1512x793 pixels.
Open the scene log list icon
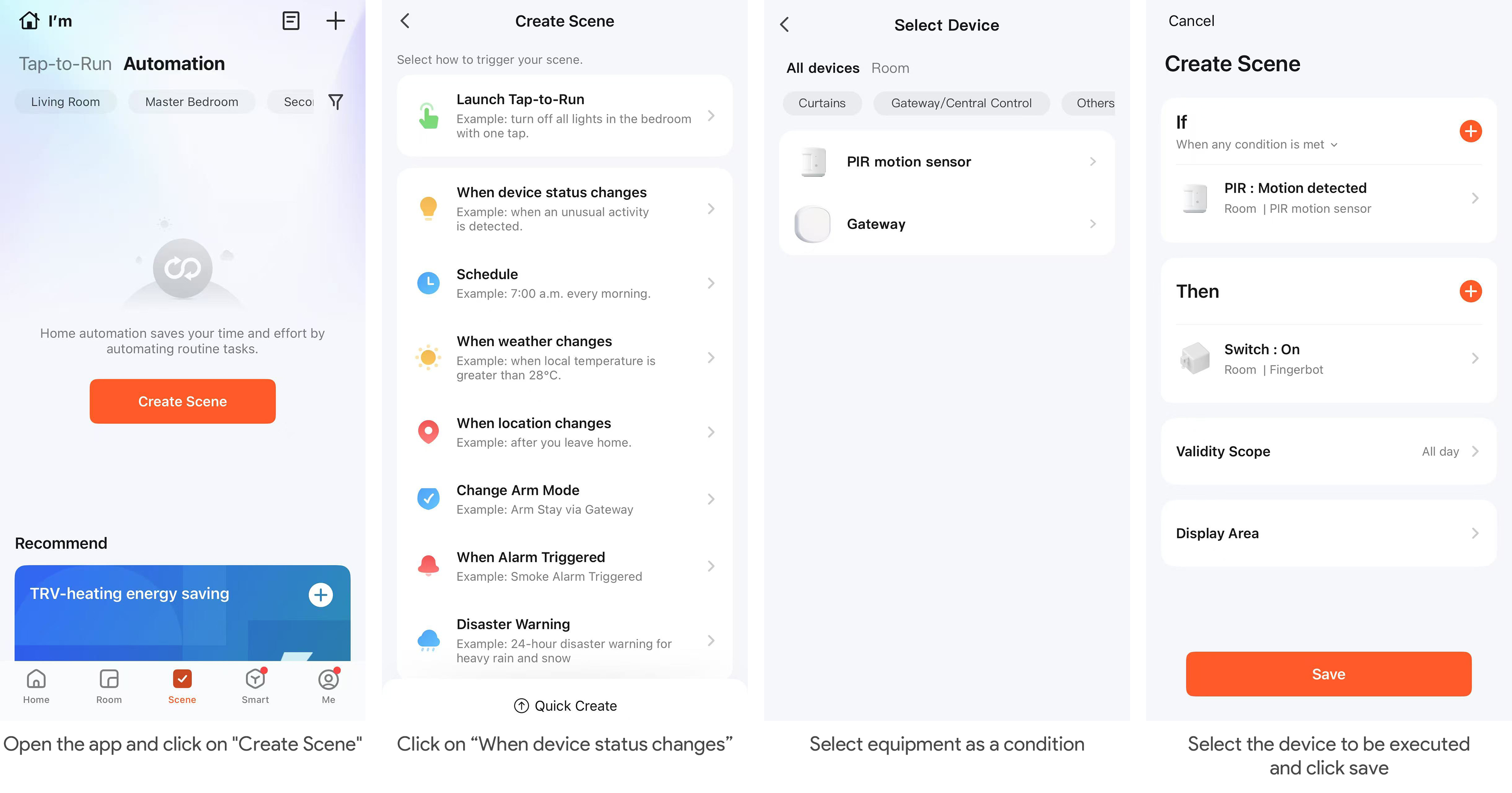(291, 21)
